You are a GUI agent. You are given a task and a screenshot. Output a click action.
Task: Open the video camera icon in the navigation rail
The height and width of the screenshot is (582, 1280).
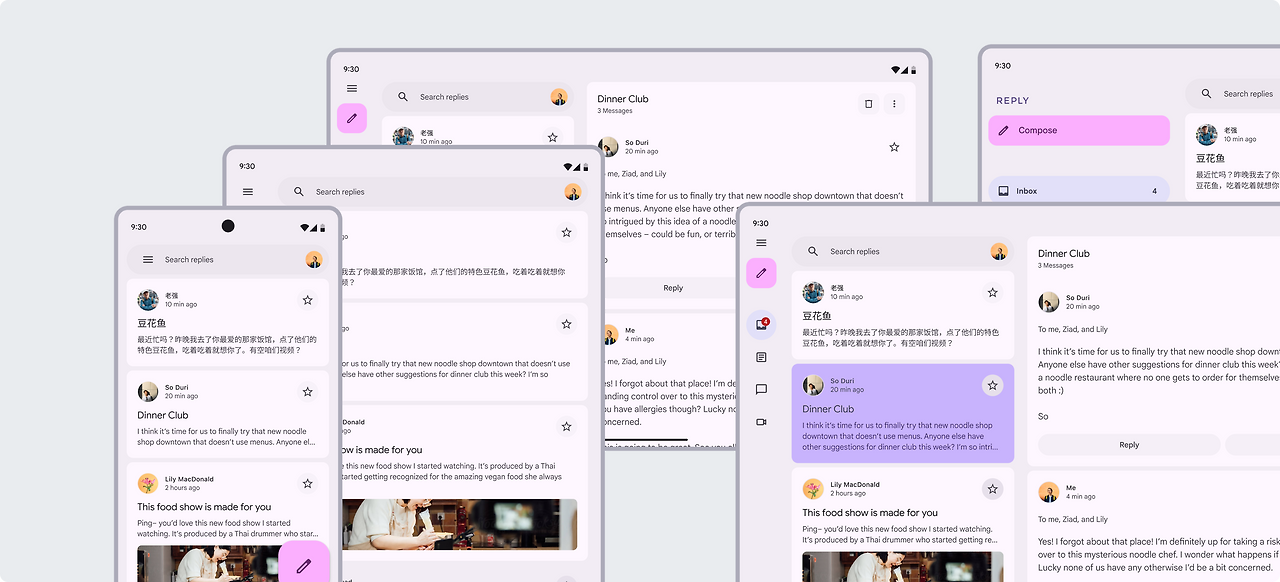click(761, 422)
